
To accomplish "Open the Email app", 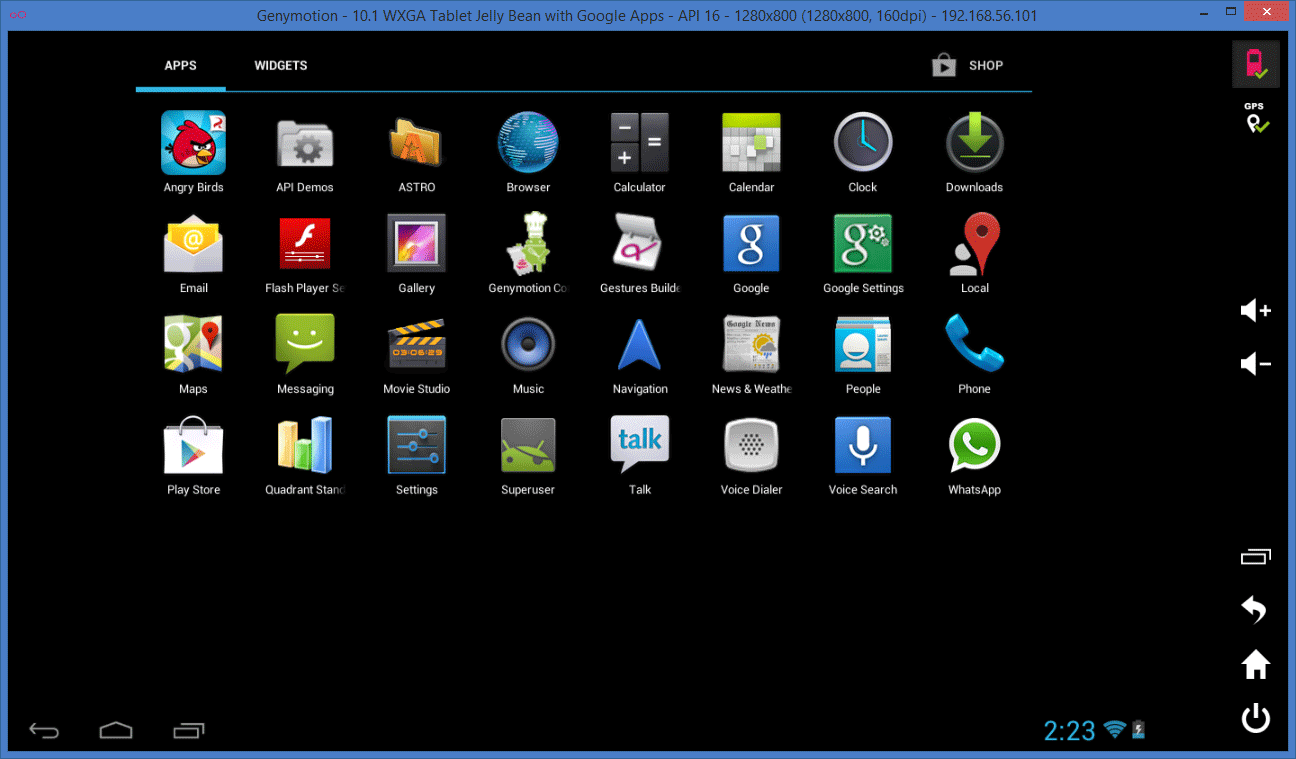I will [193, 244].
